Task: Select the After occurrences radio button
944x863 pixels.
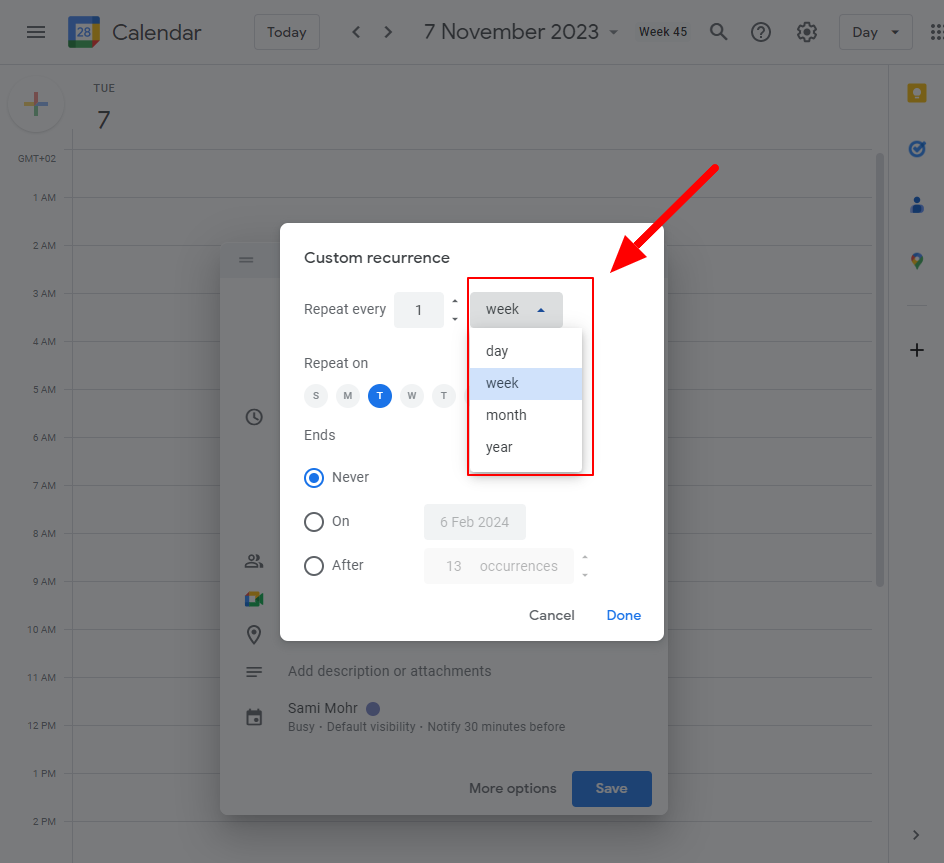Action: click(x=314, y=566)
